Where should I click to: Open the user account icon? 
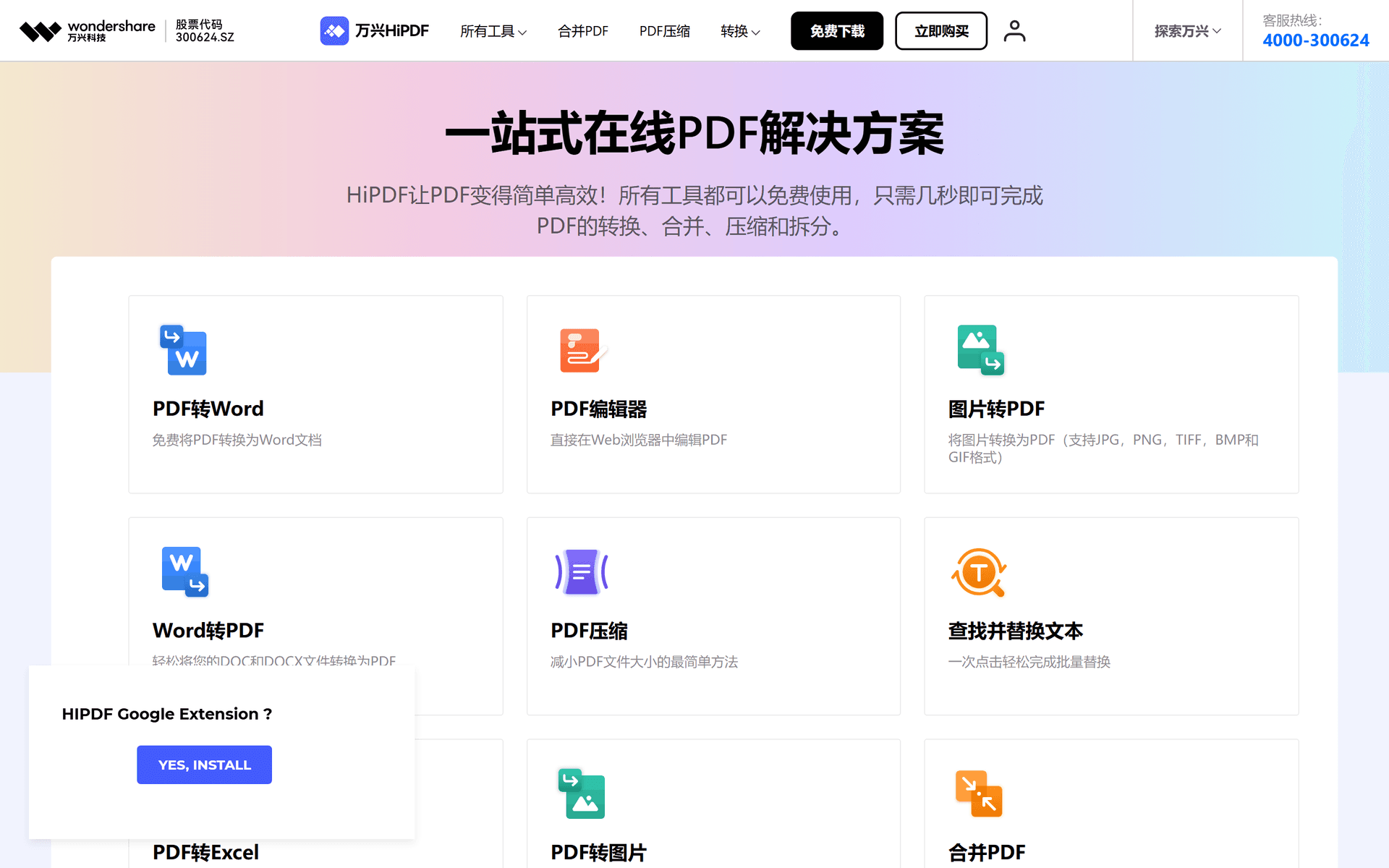(x=1014, y=31)
